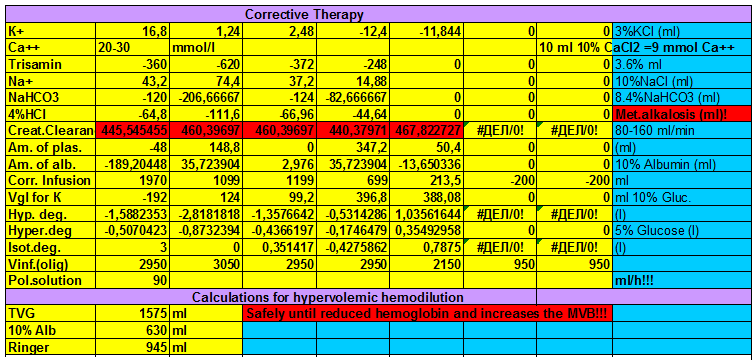Click the Vgl for K value 396,8
The image size is (755, 360).
(x=353, y=197)
